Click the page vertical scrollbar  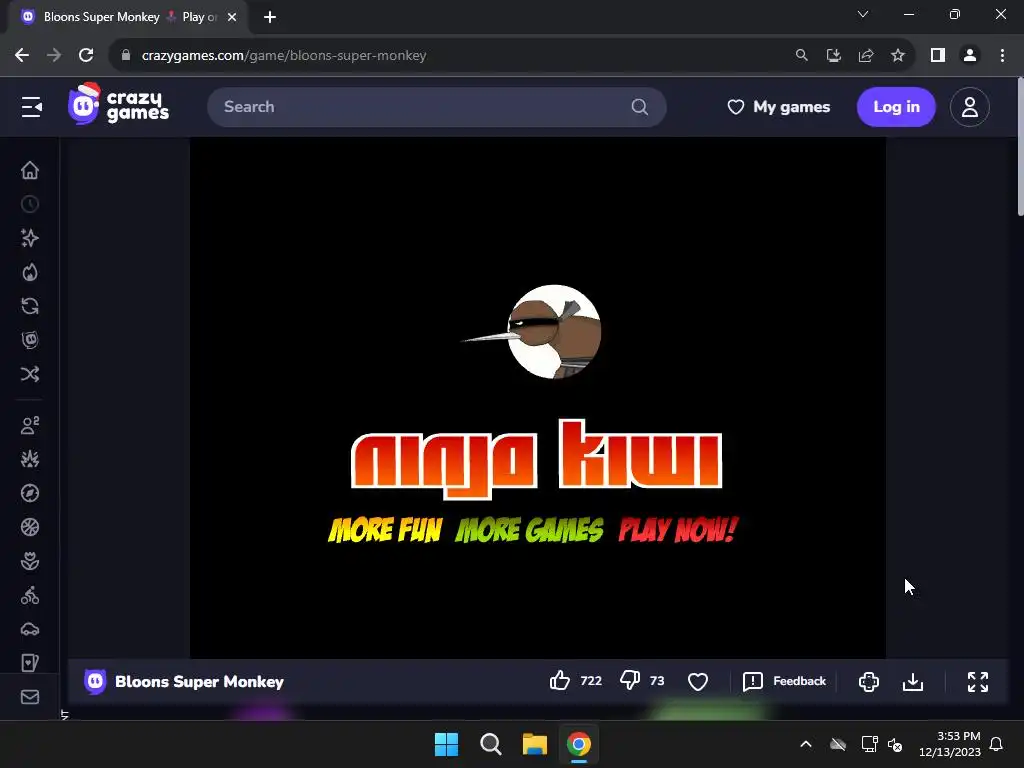tap(1019, 147)
